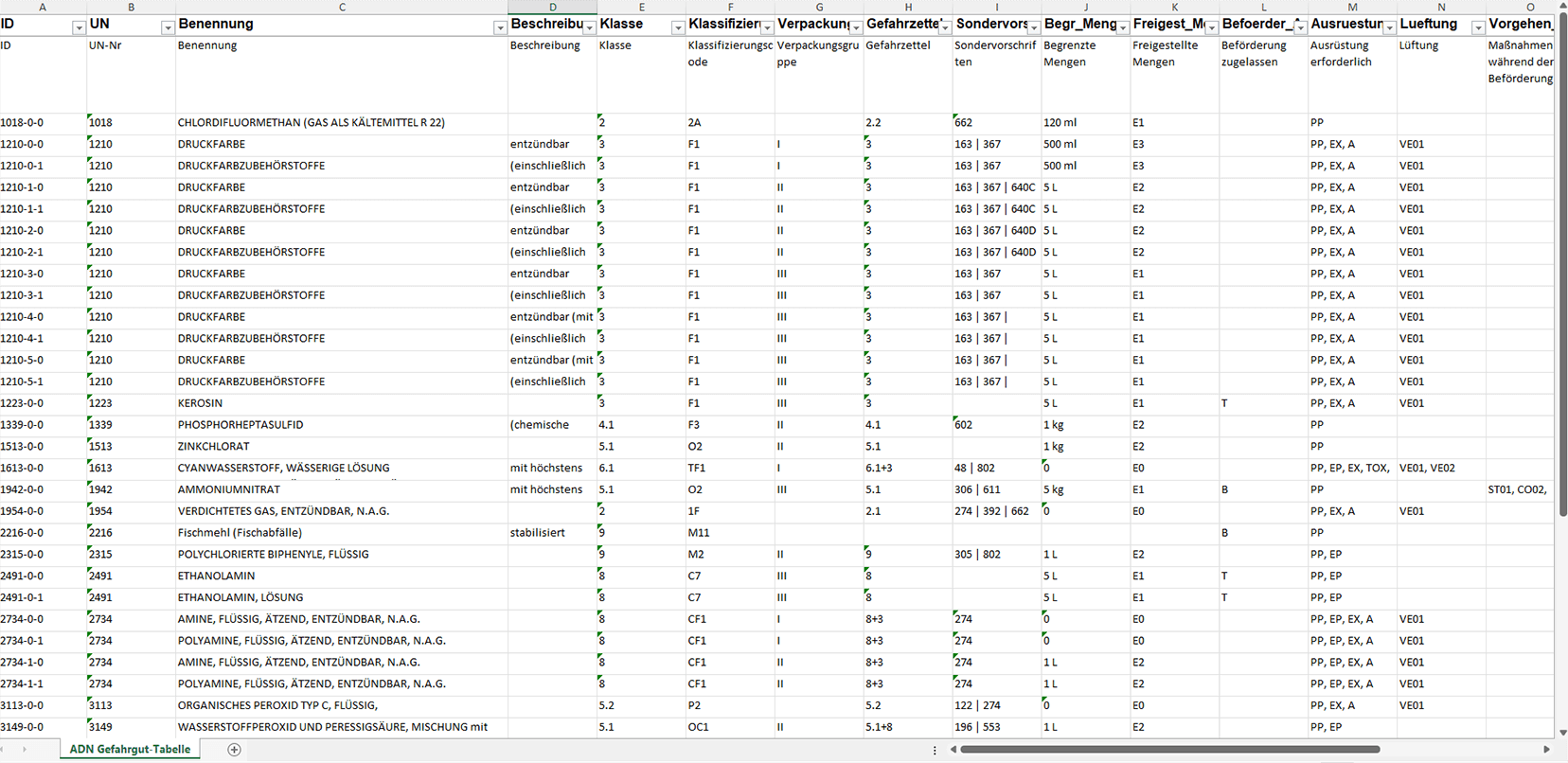
Task: Click the vertical scroll down arrow
Action: [1562, 733]
